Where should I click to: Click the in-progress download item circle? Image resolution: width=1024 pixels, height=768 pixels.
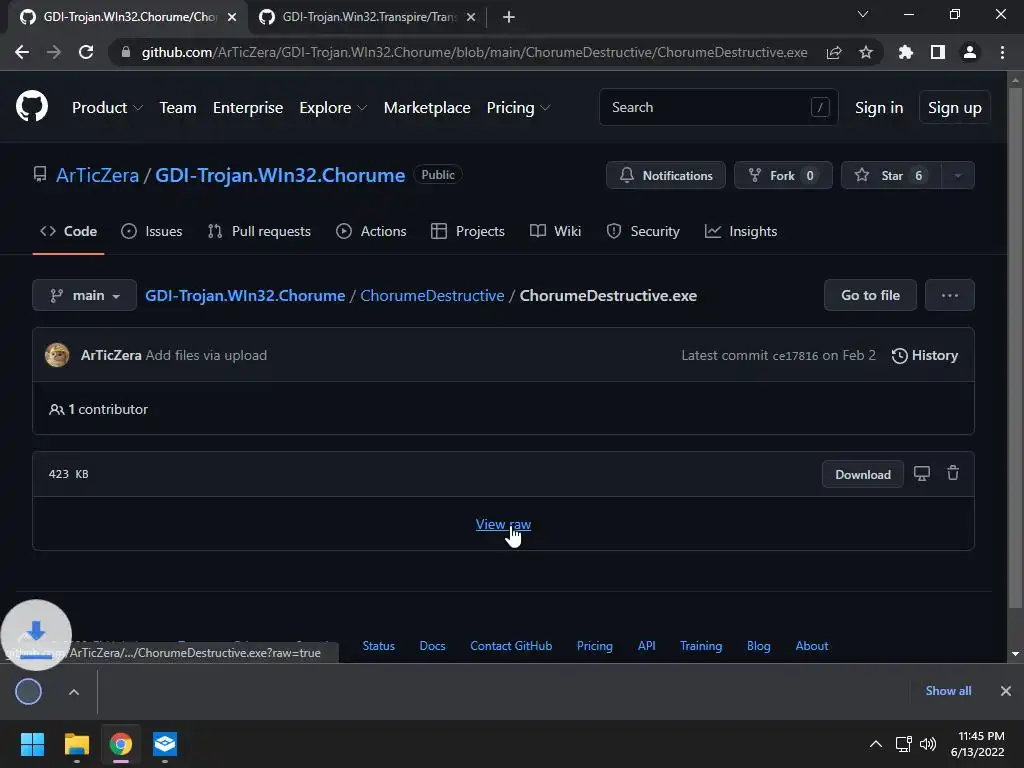coord(29,692)
